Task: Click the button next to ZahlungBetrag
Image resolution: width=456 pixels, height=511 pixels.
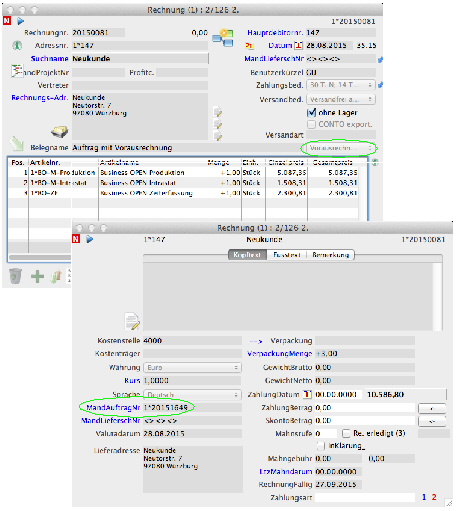Action: [432, 408]
